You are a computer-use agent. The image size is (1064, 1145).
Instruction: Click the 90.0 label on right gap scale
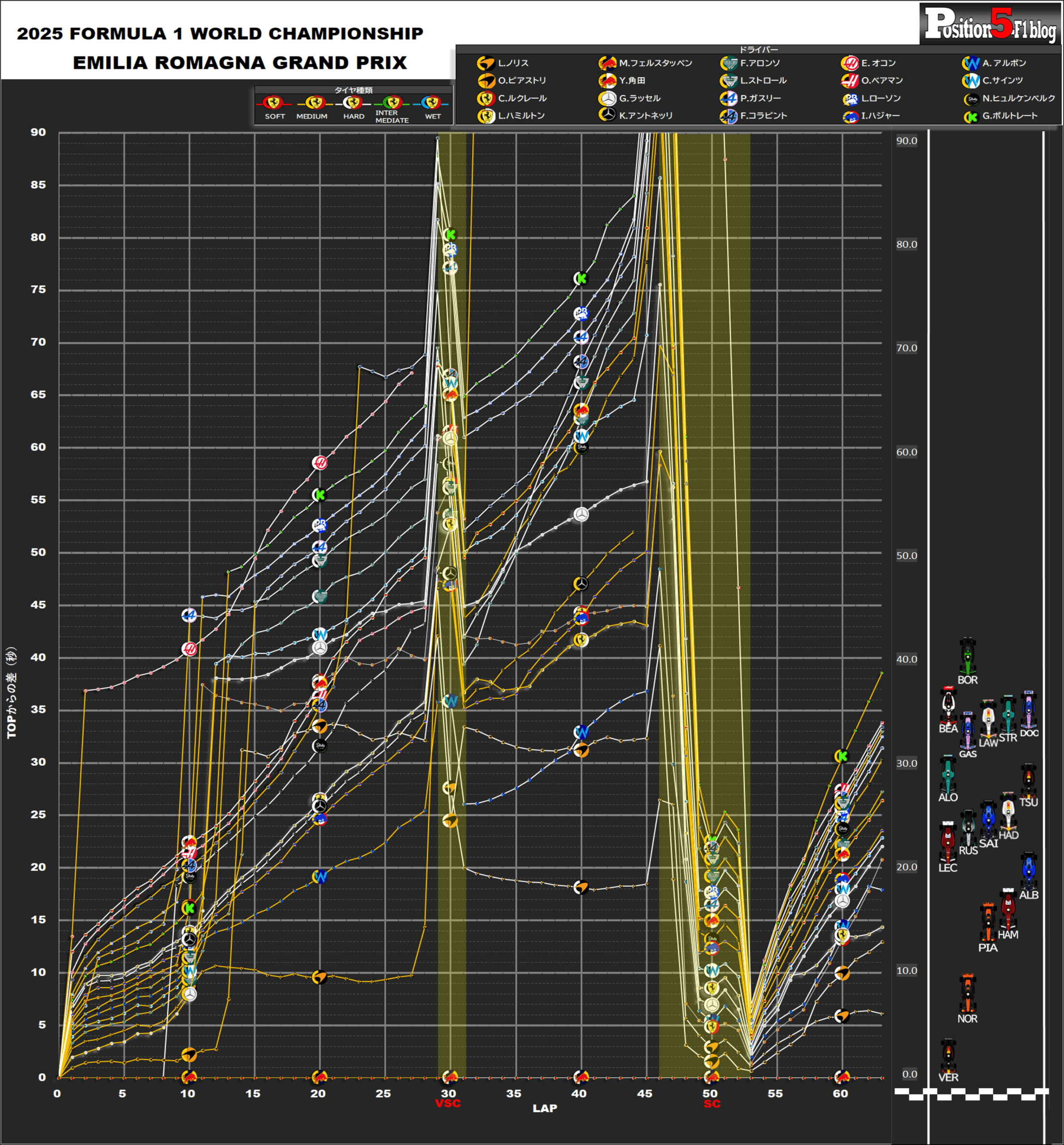click(x=907, y=140)
